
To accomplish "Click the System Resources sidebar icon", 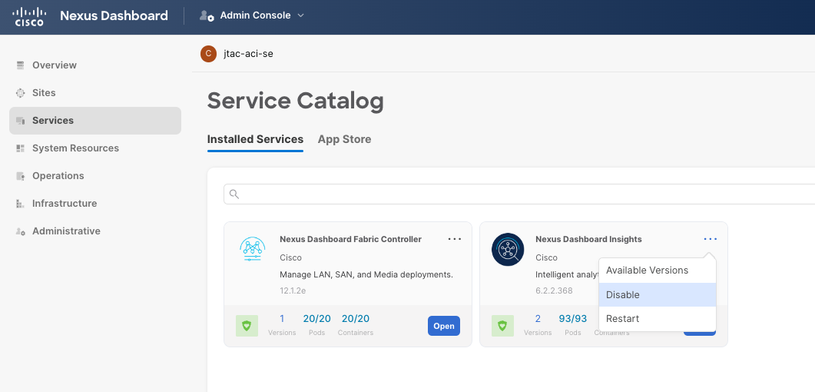I will (x=20, y=148).
